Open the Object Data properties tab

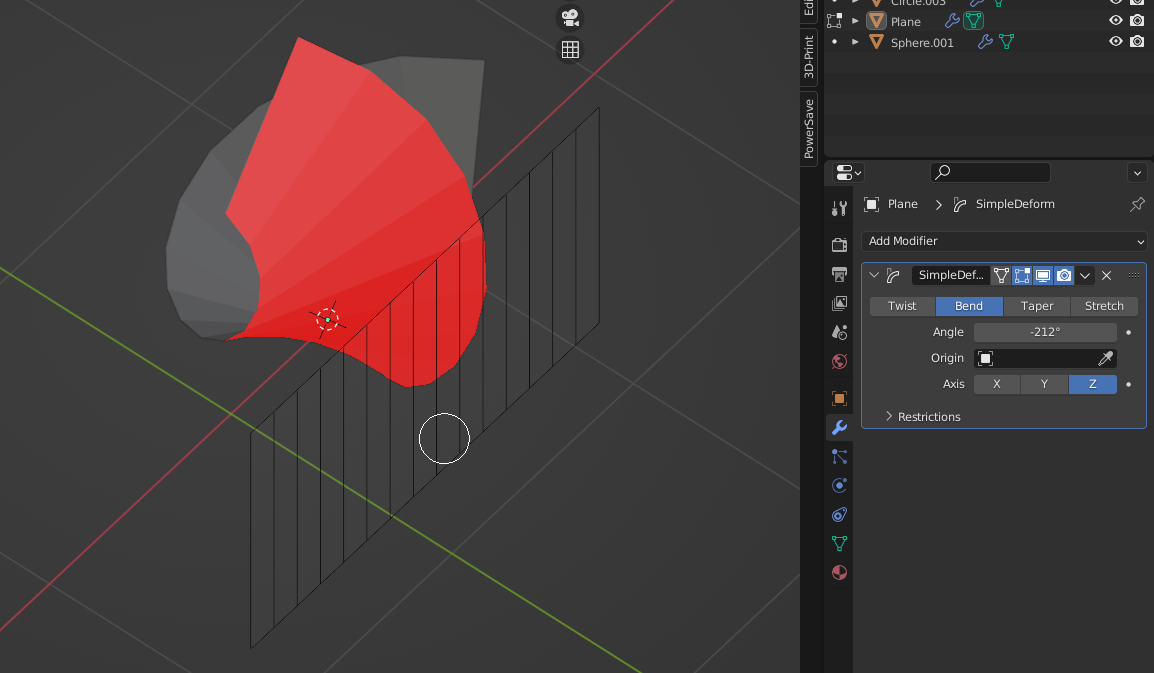point(839,544)
